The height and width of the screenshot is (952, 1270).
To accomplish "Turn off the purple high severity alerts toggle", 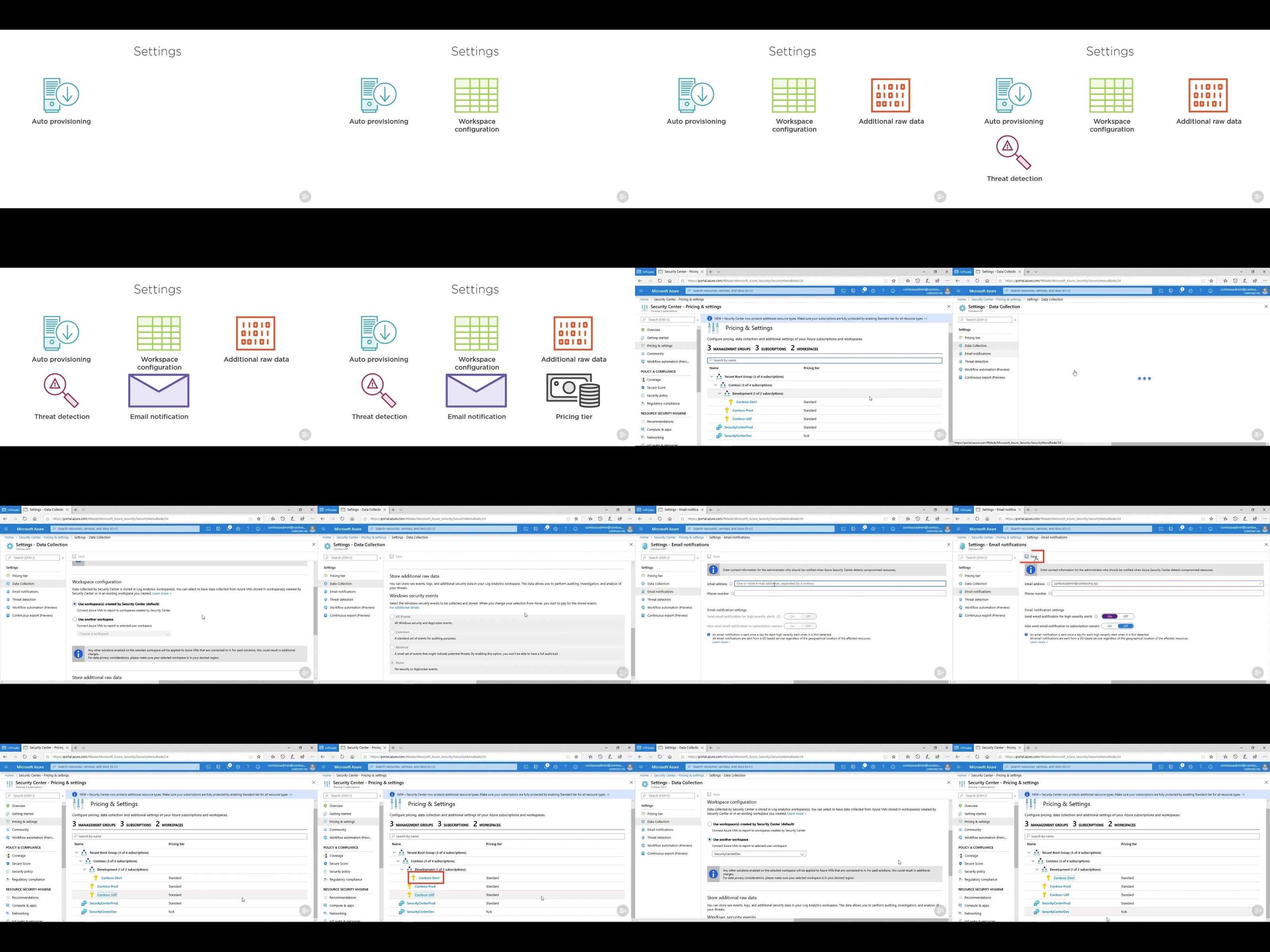I will [1118, 616].
